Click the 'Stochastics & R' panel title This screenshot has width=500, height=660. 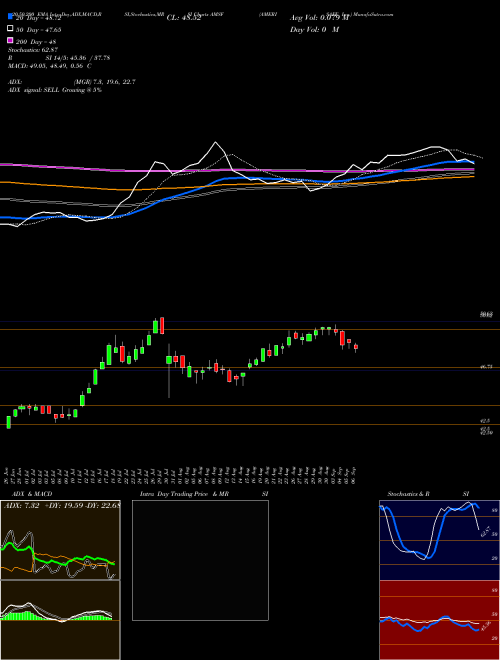point(409,494)
